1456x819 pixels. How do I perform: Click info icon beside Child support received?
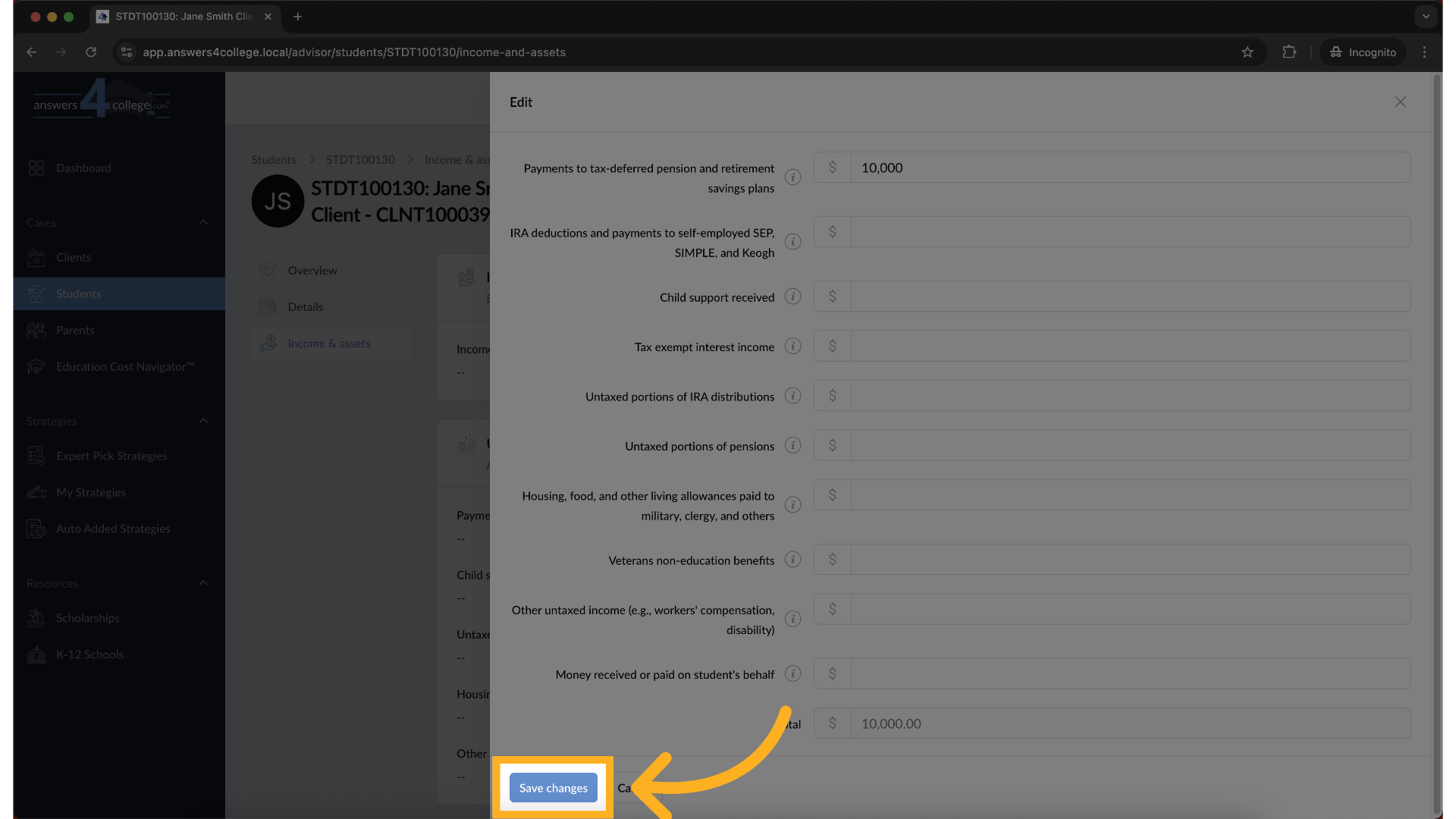792,297
